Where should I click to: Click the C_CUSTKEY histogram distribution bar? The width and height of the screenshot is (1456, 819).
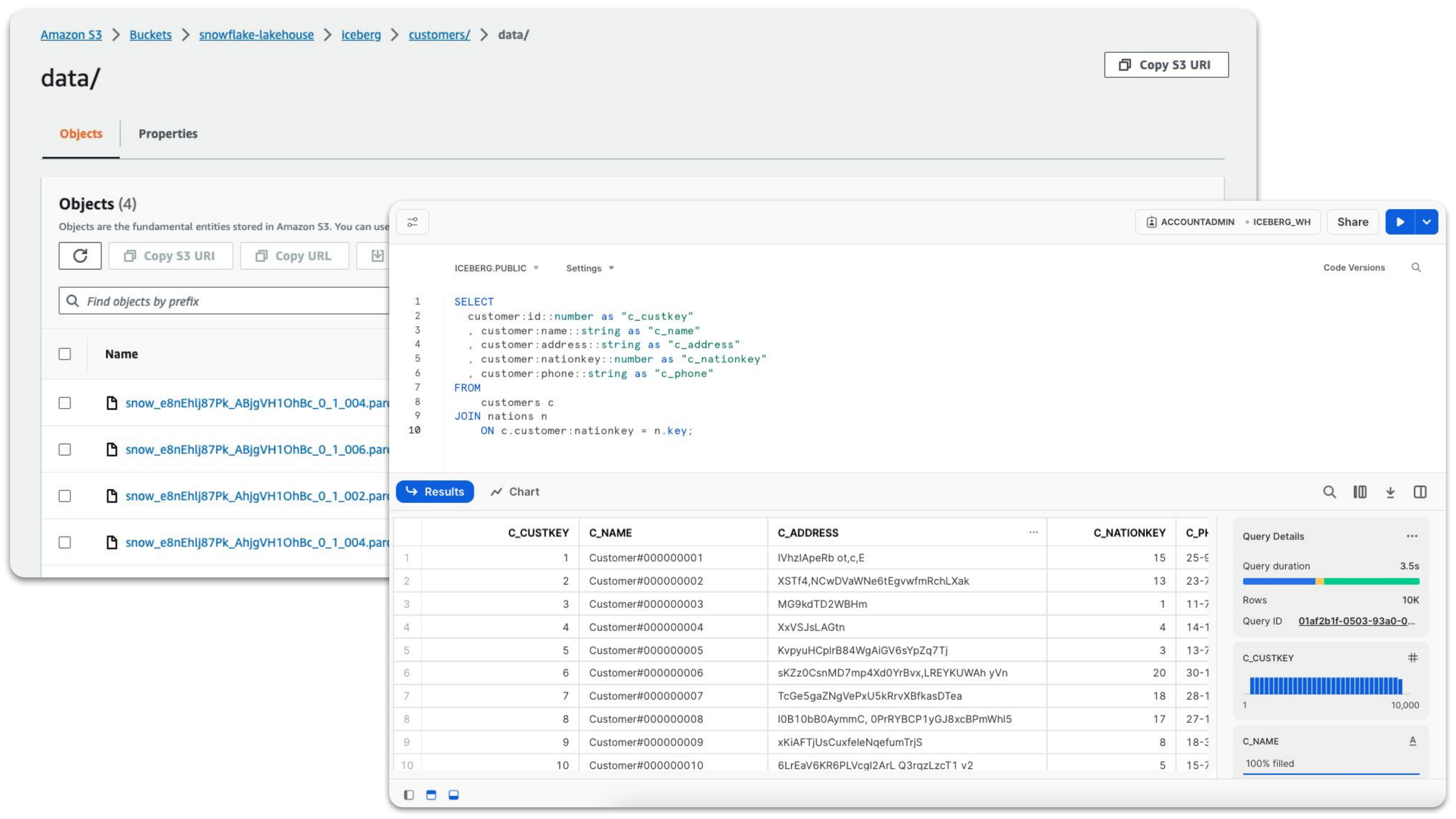pos(1326,685)
